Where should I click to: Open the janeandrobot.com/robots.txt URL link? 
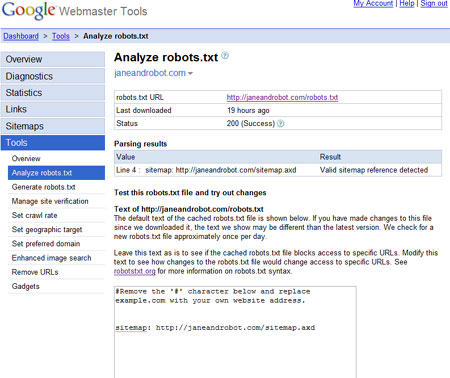click(x=282, y=97)
